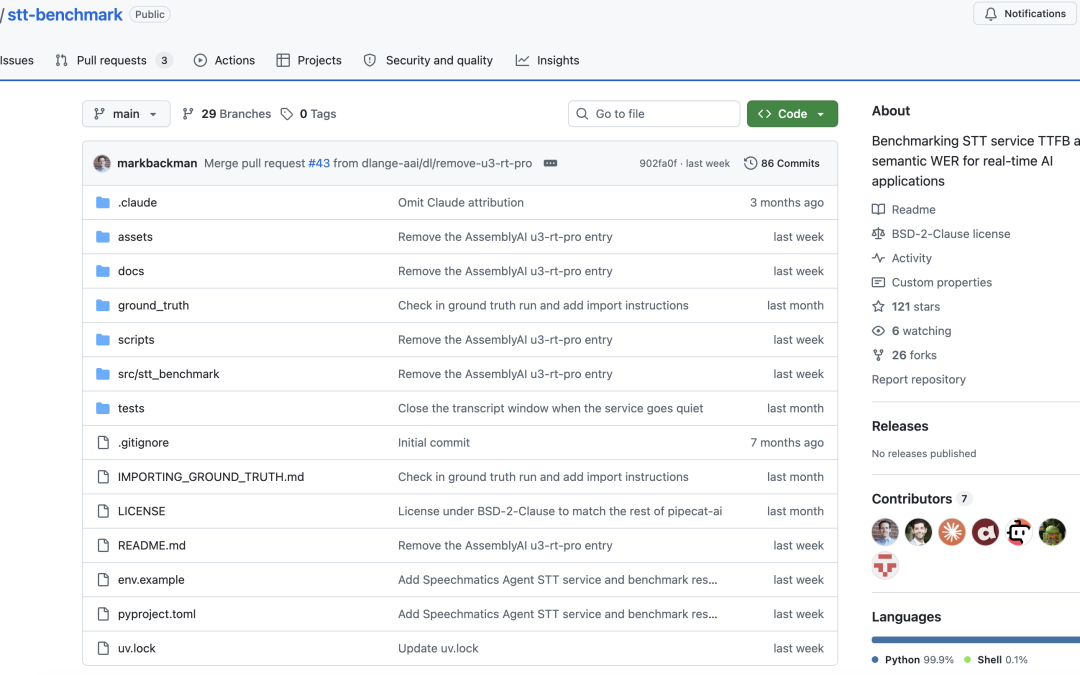Screen dimensions: 1080x675
Task: Click the tests folder icon
Action: coord(103,408)
